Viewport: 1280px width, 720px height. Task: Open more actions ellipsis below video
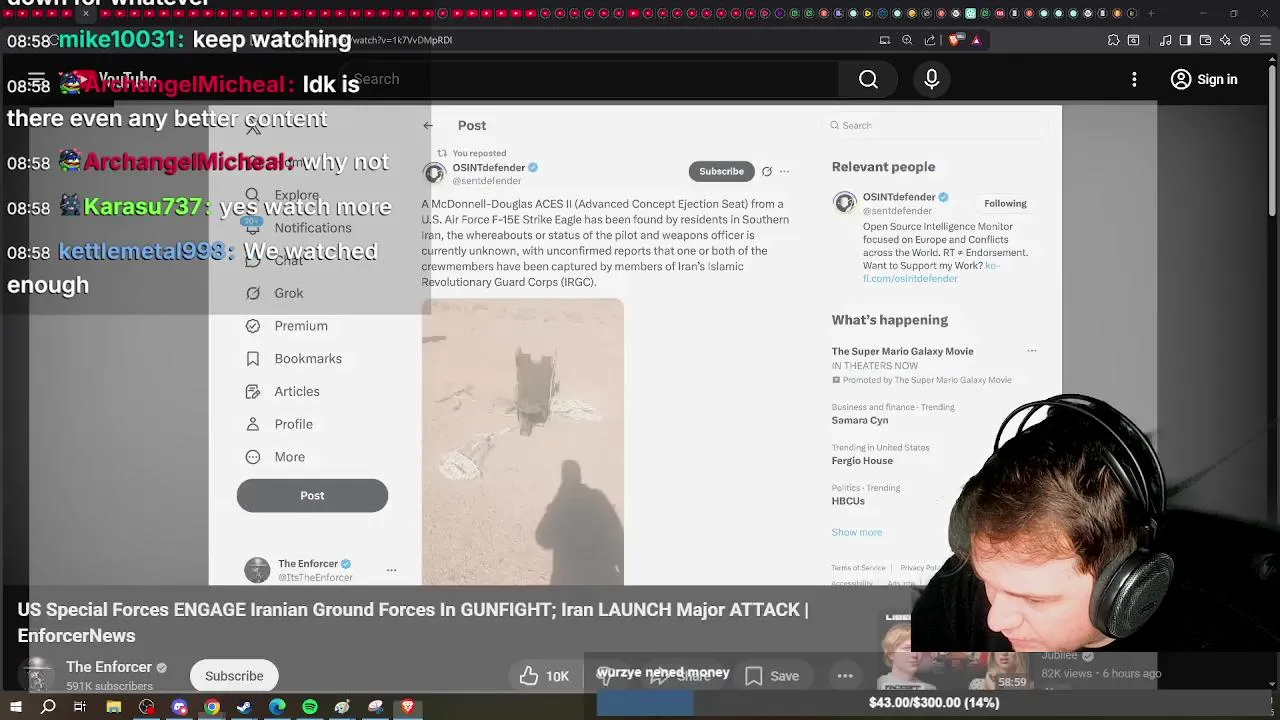pos(845,676)
